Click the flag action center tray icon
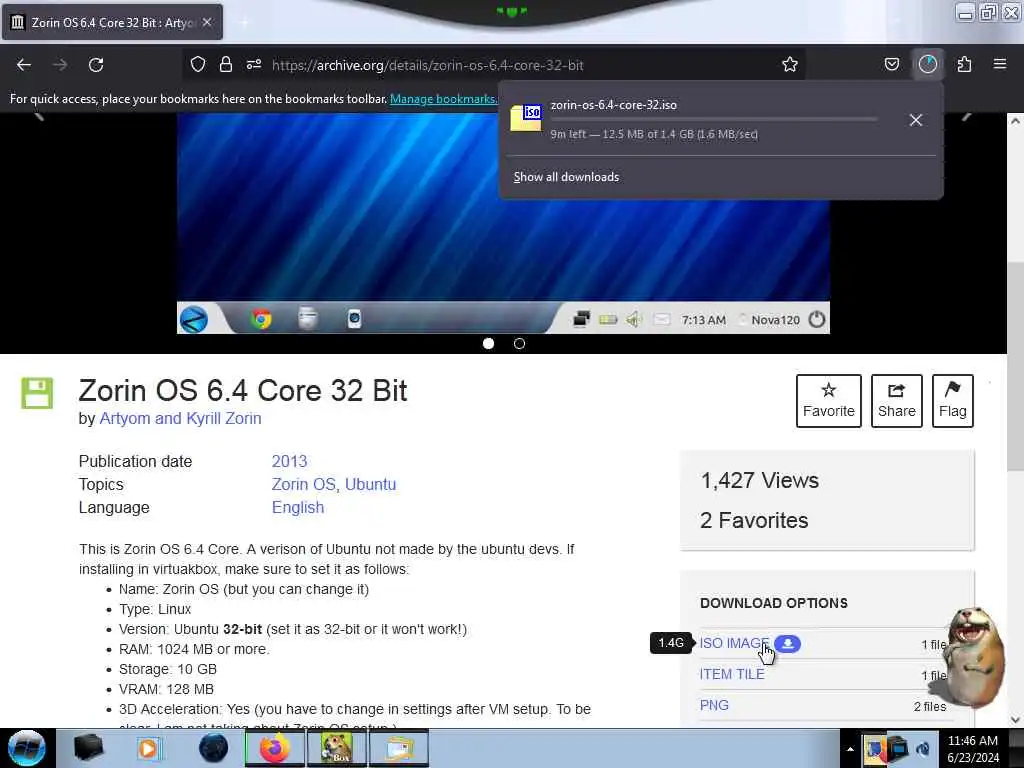 point(875,749)
